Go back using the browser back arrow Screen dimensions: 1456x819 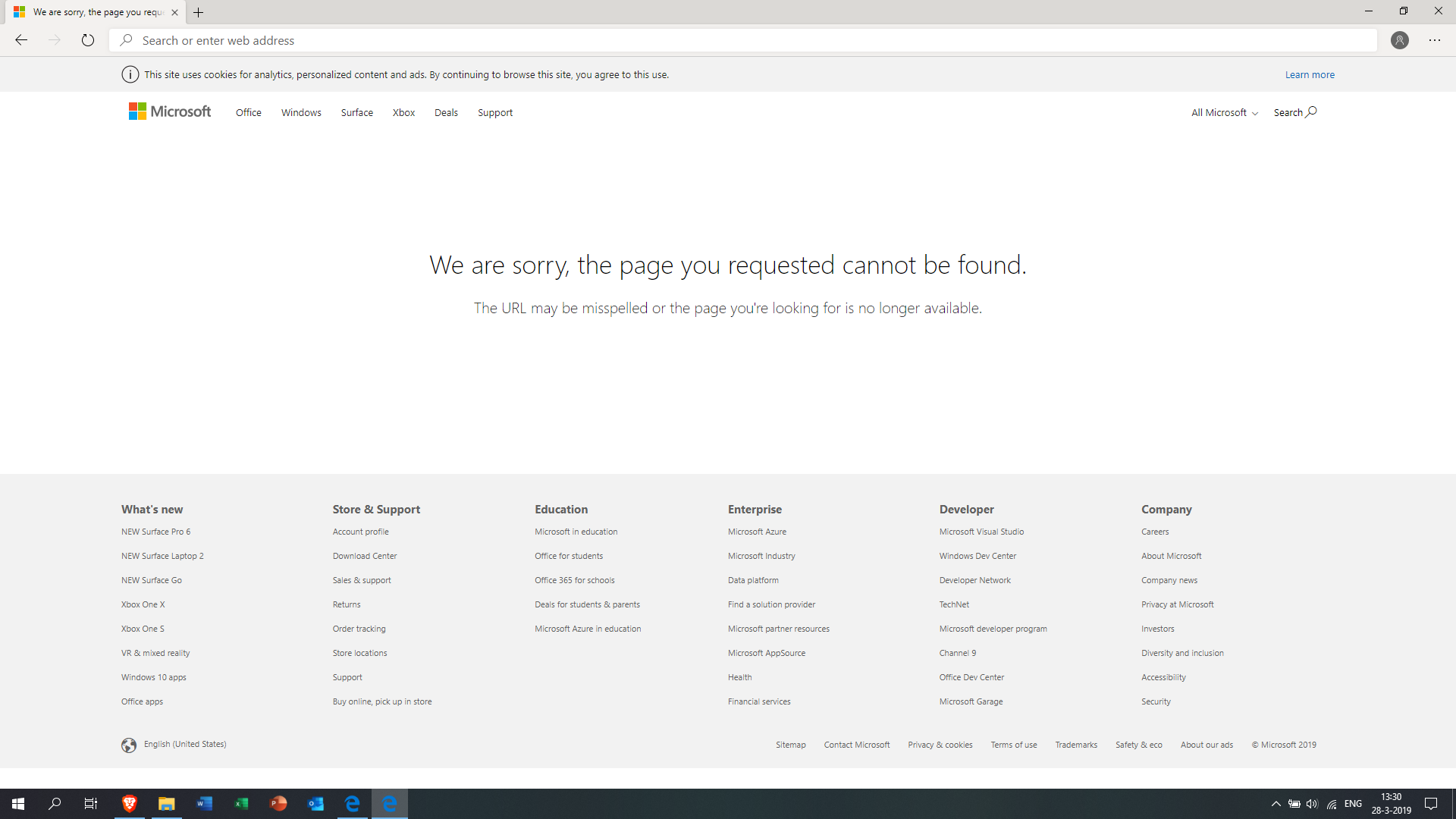(21, 40)
